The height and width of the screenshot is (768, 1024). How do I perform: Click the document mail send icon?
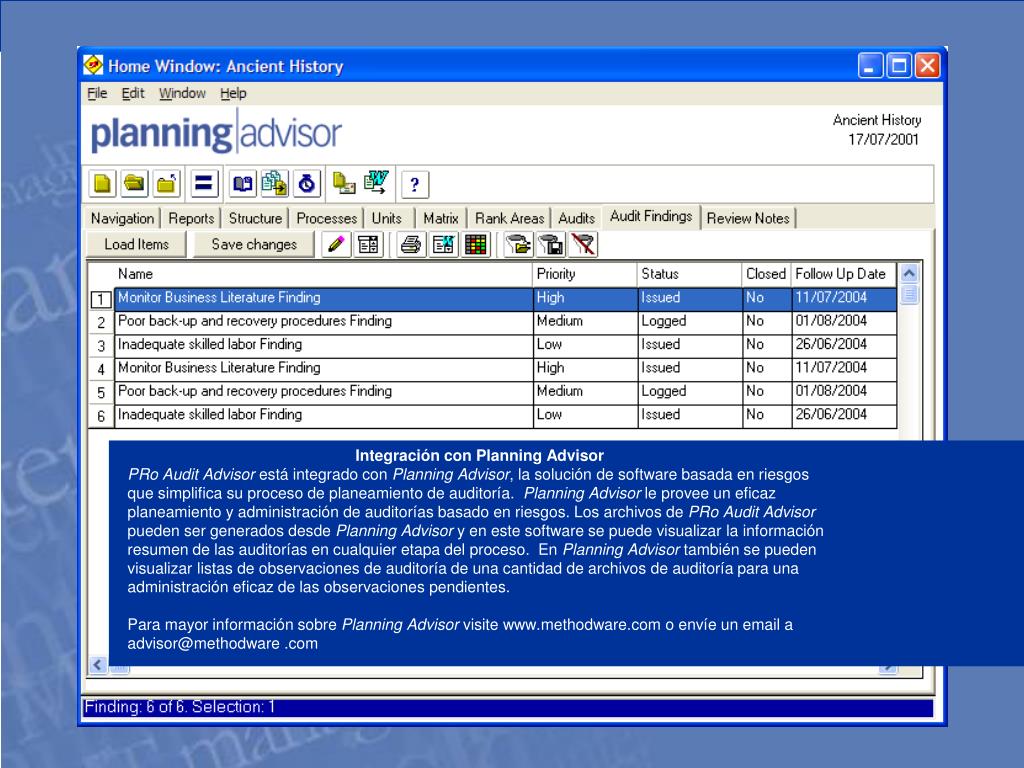344,184
